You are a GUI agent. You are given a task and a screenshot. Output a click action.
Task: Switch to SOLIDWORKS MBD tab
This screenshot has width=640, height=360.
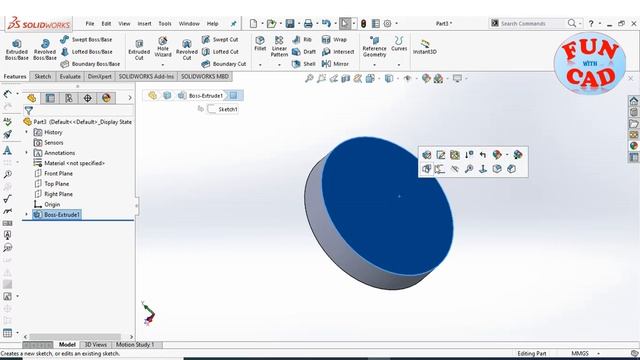coord(204,76)
